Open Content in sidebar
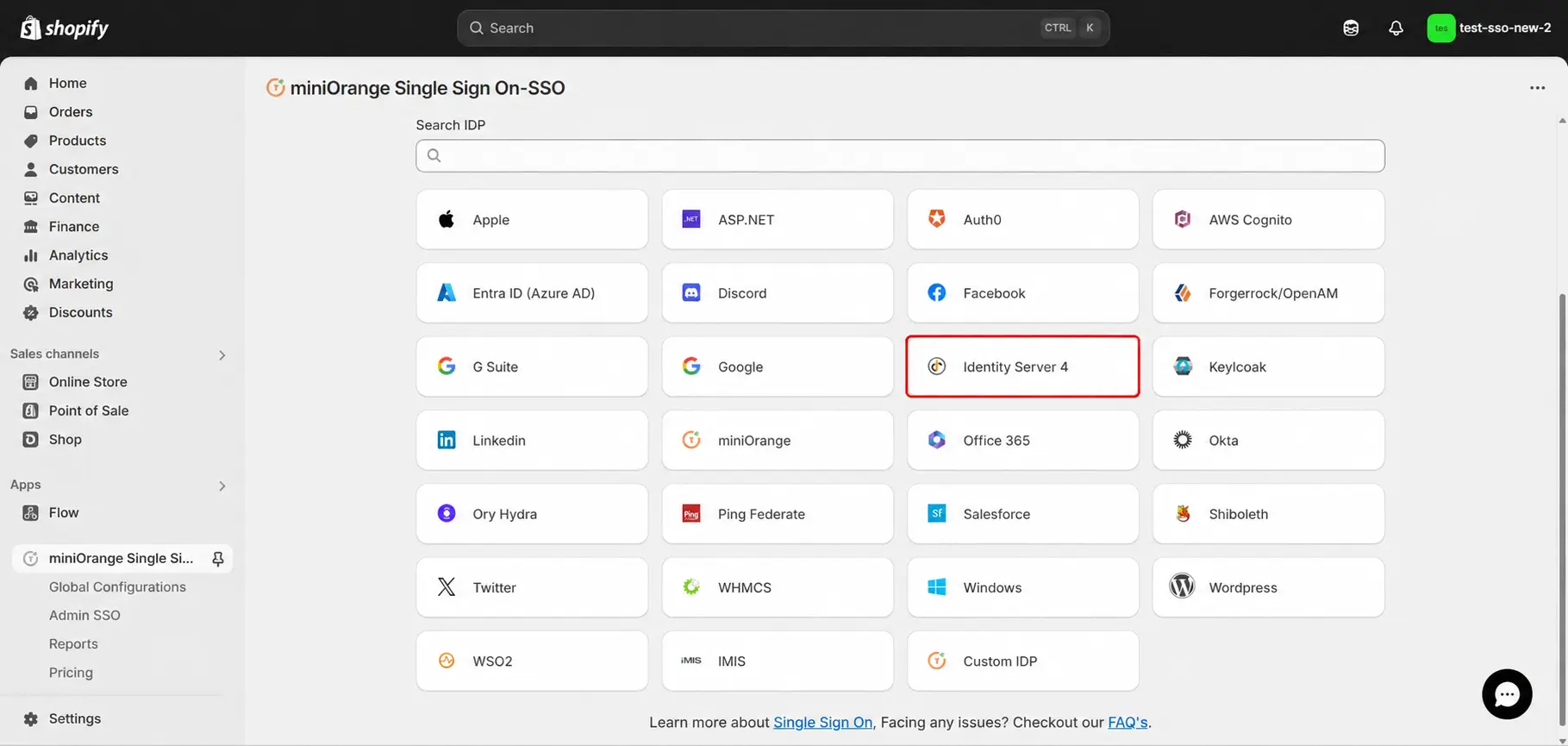Image resolution: width=1568 pixels, height=746 pixels. pyautogui.click(x=74, y=197)
